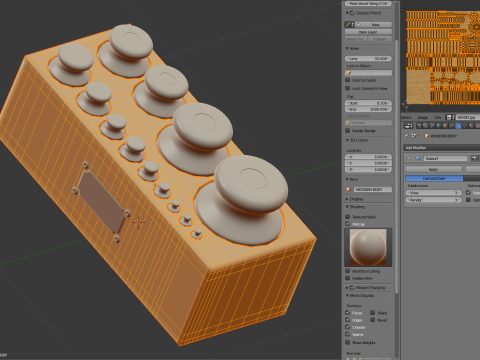Click Apply on Subsurf modifier

pos(434,169)
